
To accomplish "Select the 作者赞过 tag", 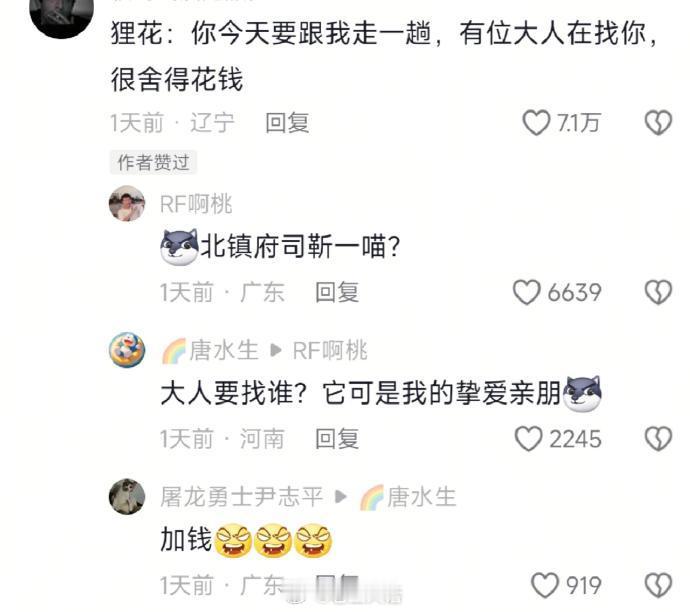I will point(153,162).
